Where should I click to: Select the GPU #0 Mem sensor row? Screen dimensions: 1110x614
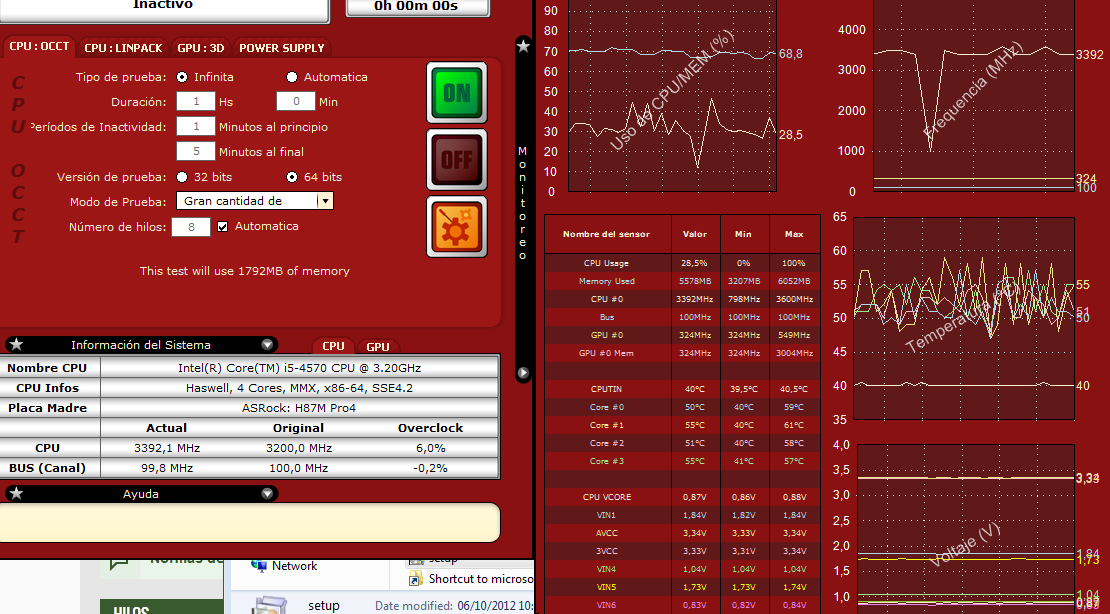pos(682,353)
